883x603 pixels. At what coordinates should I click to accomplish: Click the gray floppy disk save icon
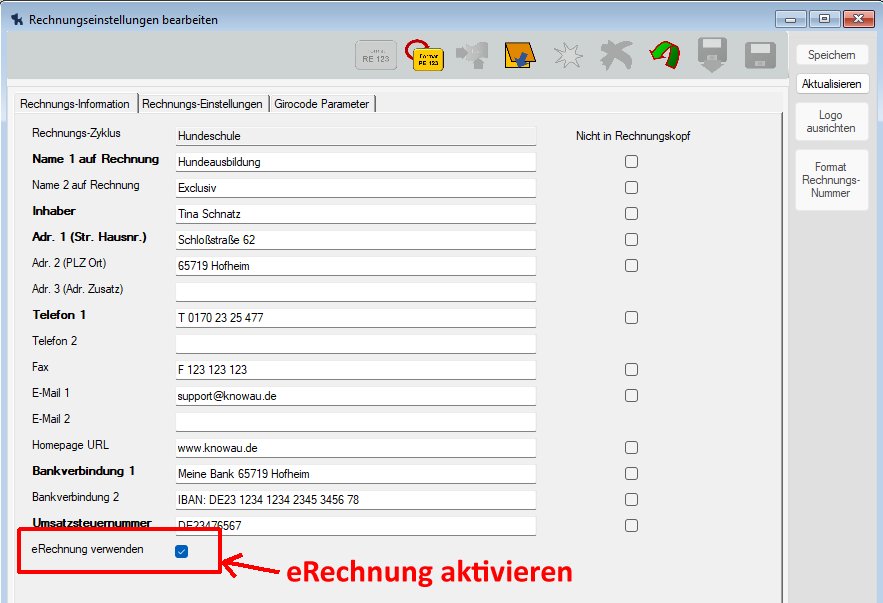pyautogui.click(x=760, y=56)
